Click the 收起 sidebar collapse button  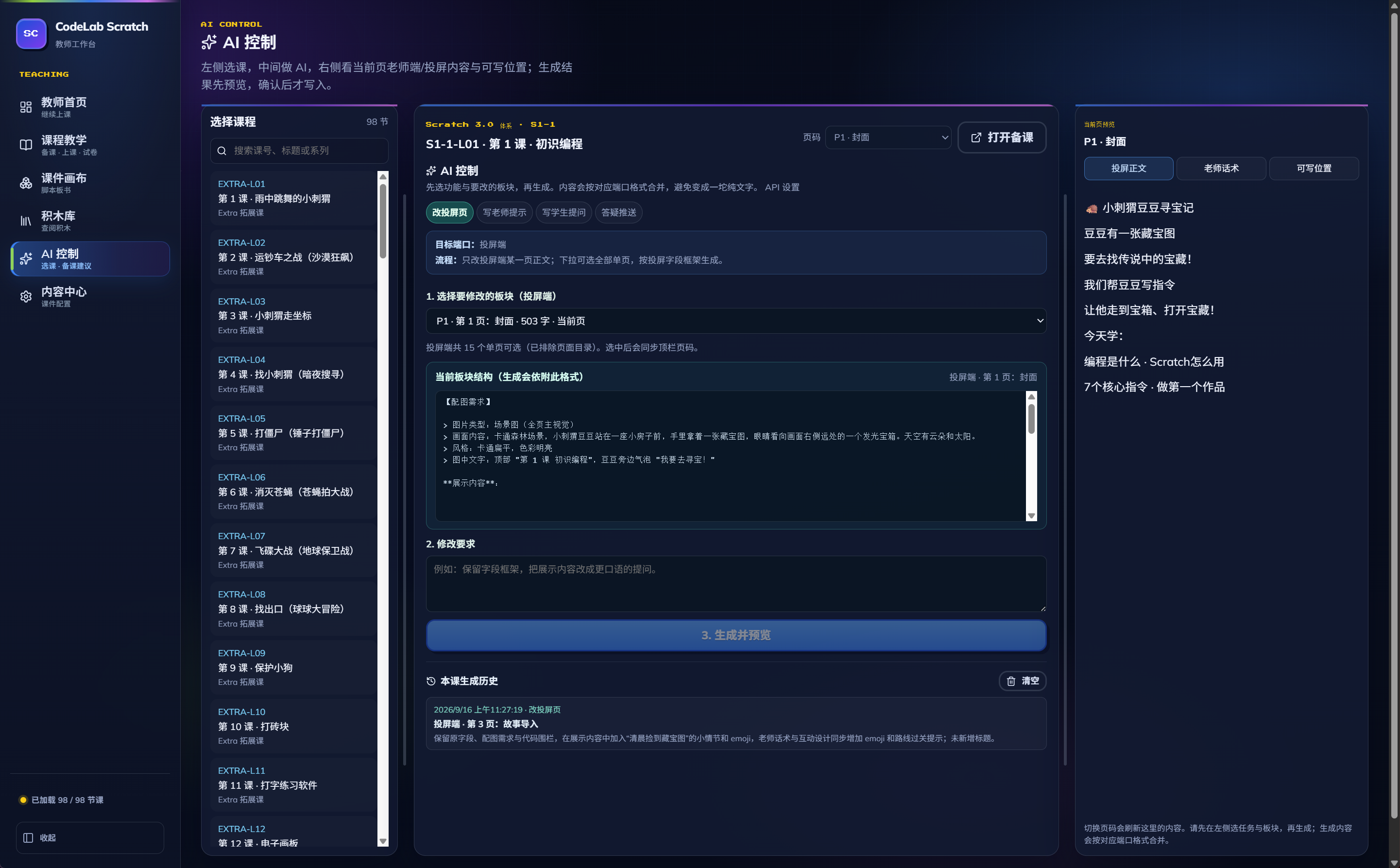click(90, 837)
